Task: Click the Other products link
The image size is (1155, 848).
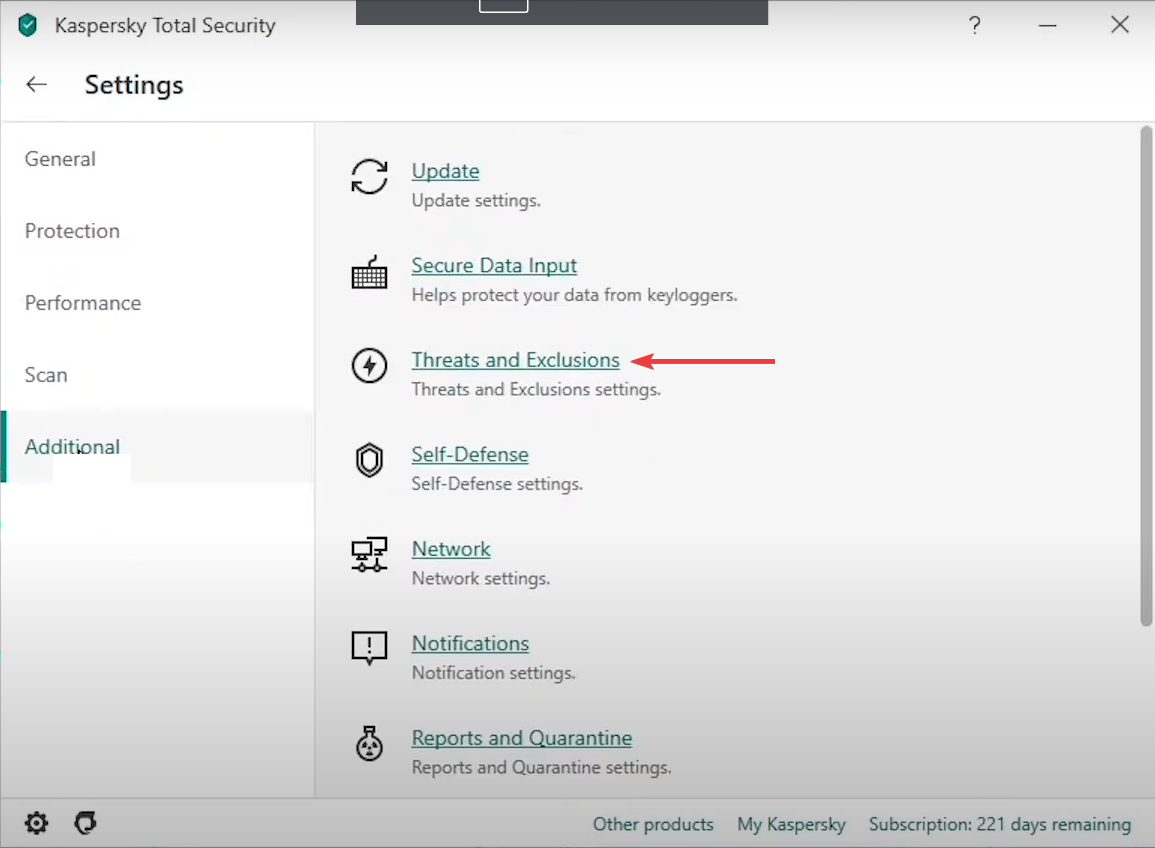Action: pyautogui.click(x=653, y=824)
